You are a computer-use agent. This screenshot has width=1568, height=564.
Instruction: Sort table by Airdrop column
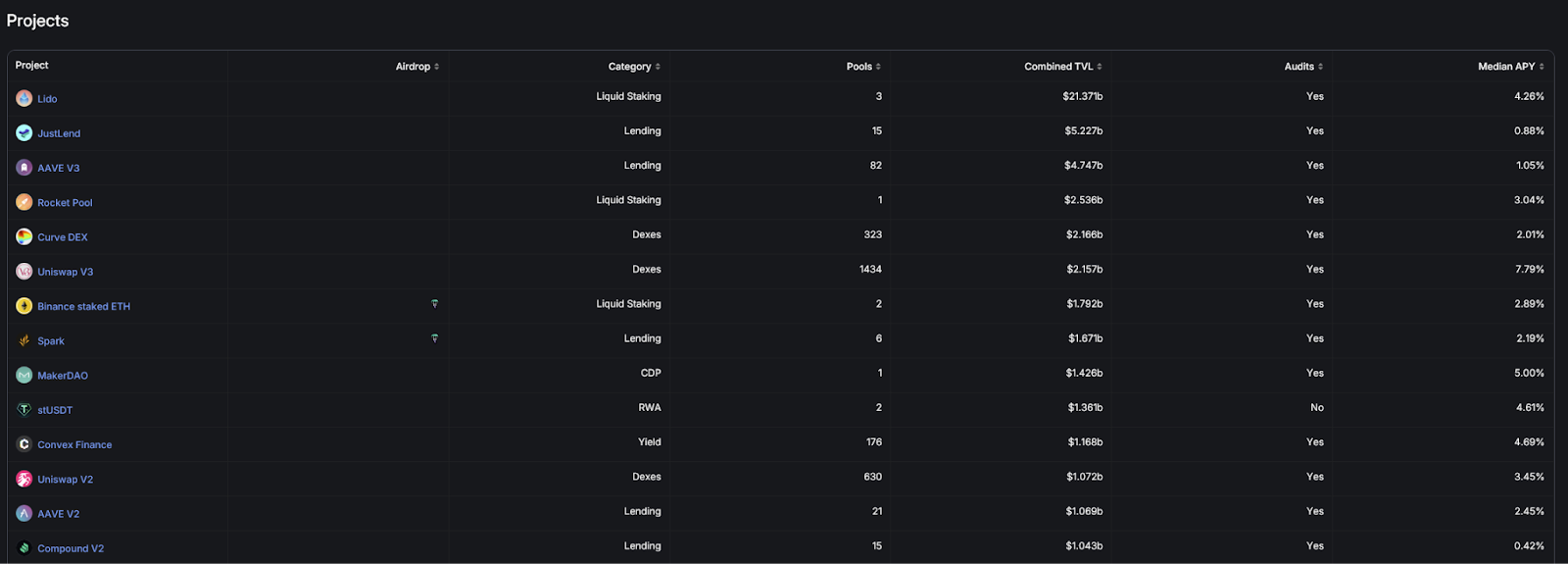tap(417, 67)
